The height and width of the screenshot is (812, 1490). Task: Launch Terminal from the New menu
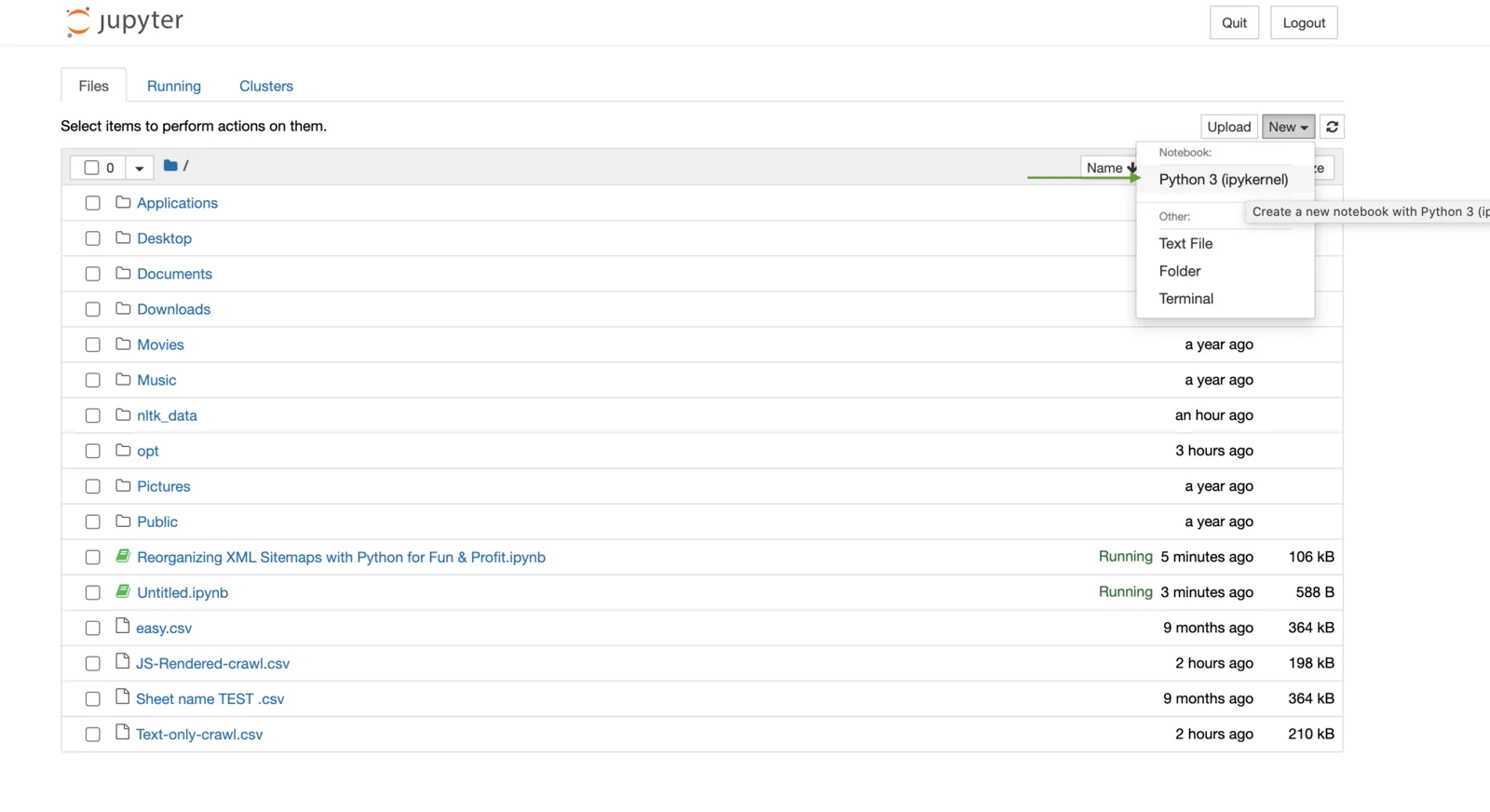[x=1185, y=299]
